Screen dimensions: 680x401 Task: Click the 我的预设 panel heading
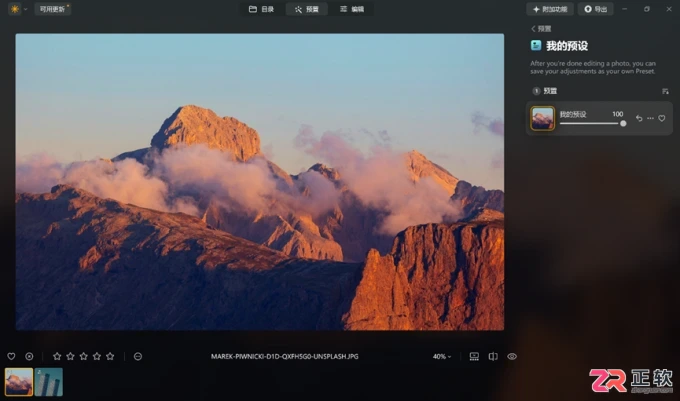(567, 46)
